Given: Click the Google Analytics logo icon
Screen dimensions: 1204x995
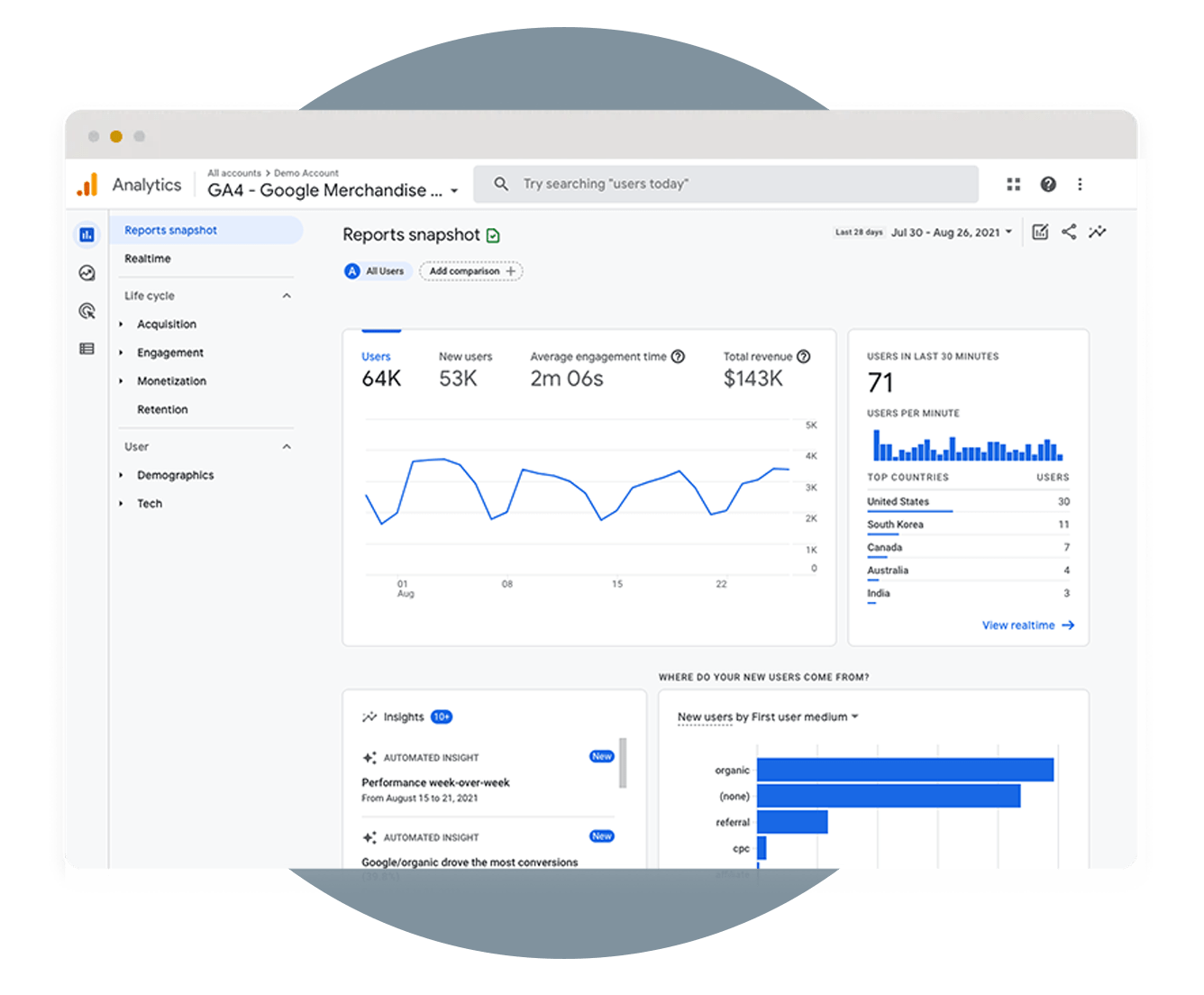Looking at the screenshot, I should [87, 185].
